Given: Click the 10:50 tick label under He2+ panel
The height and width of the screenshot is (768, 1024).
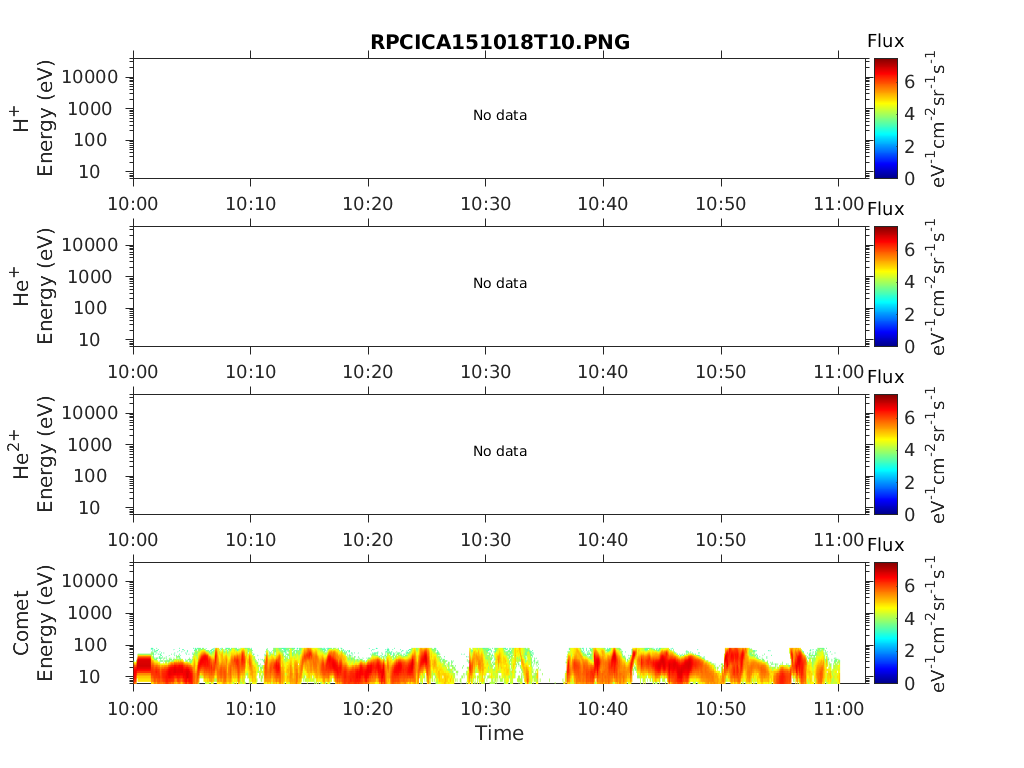Looking at the screenshot, I should point(720,539).
